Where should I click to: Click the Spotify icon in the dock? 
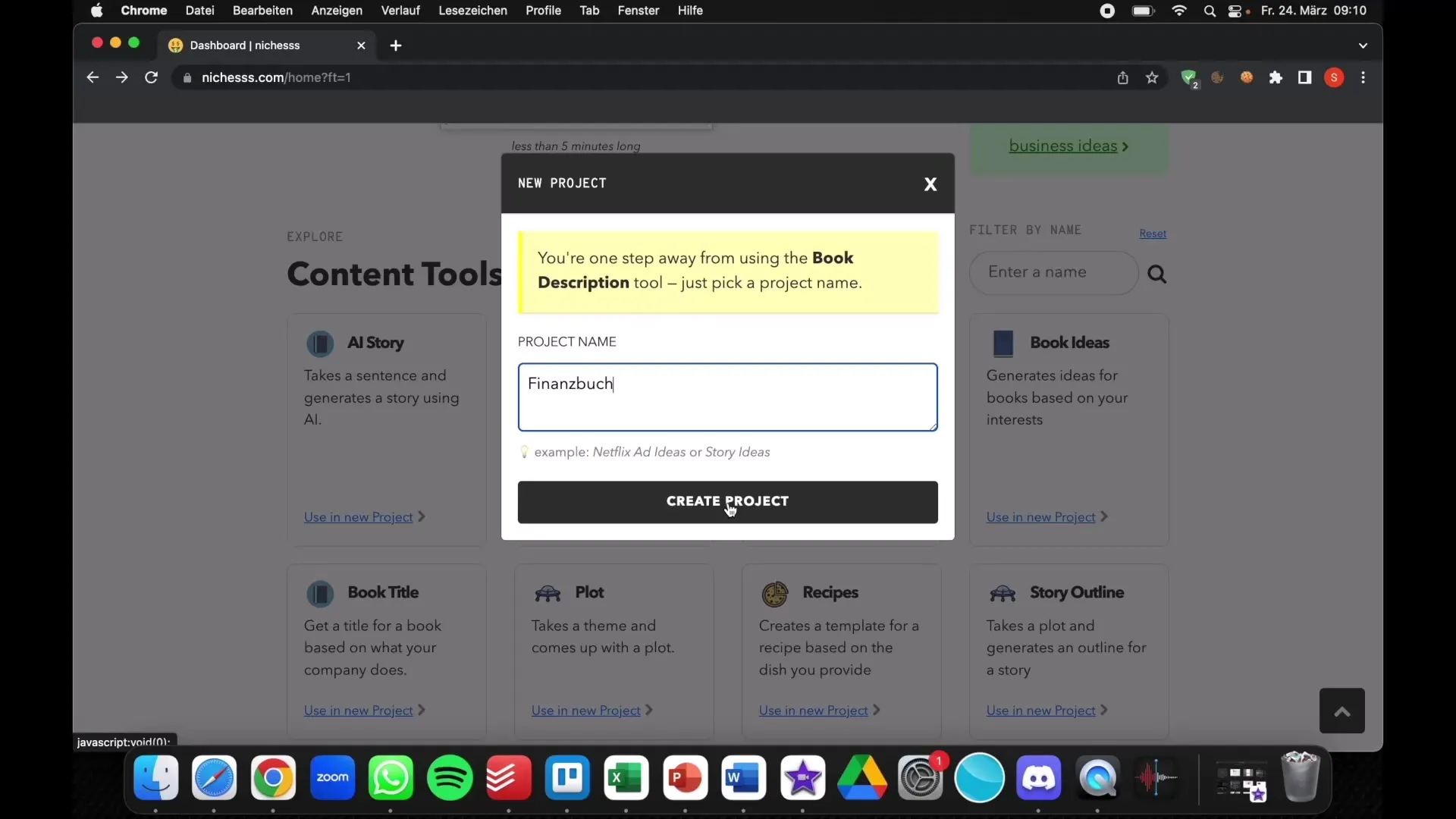click(449, 777)
